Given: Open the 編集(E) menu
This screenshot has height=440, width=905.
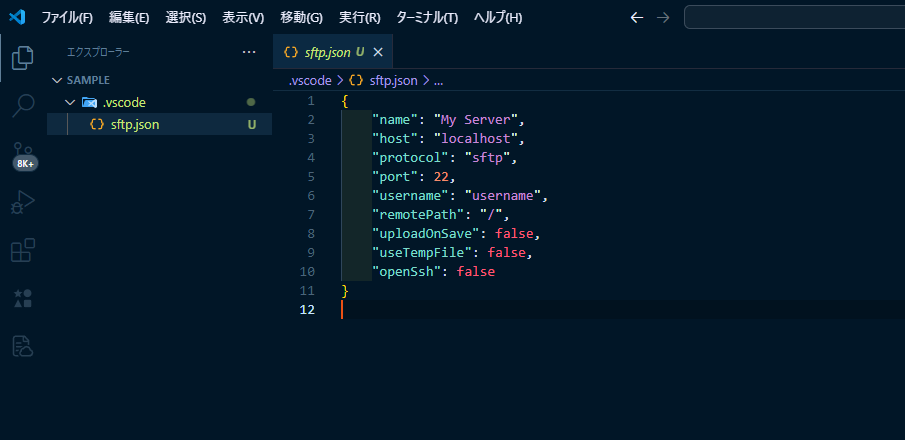Looking at the screenshot, I should 129,18.
